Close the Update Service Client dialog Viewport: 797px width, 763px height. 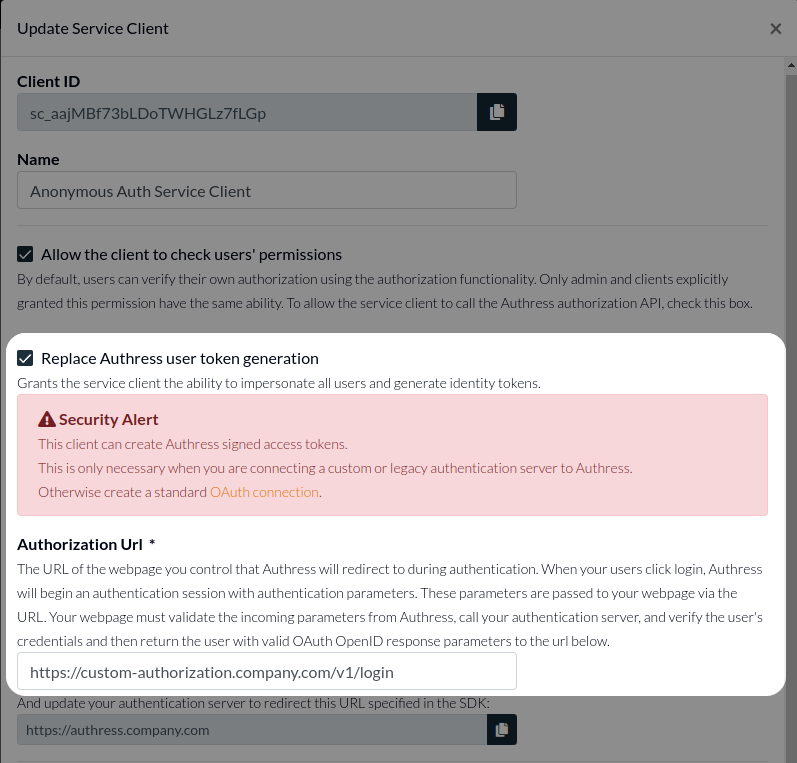(x=775, y=29)
